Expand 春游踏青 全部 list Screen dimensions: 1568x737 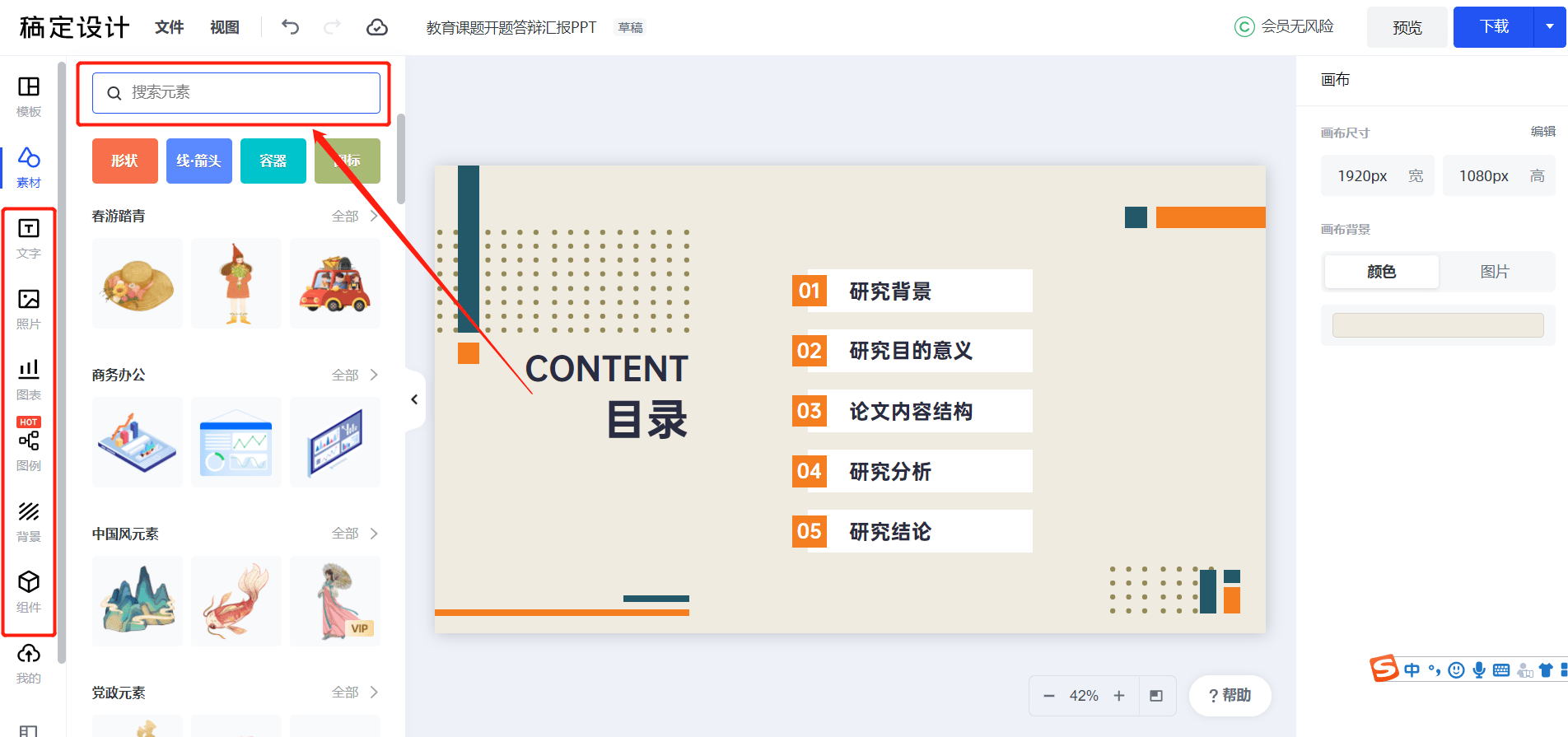pyautogui.click(x=355, y=216)
